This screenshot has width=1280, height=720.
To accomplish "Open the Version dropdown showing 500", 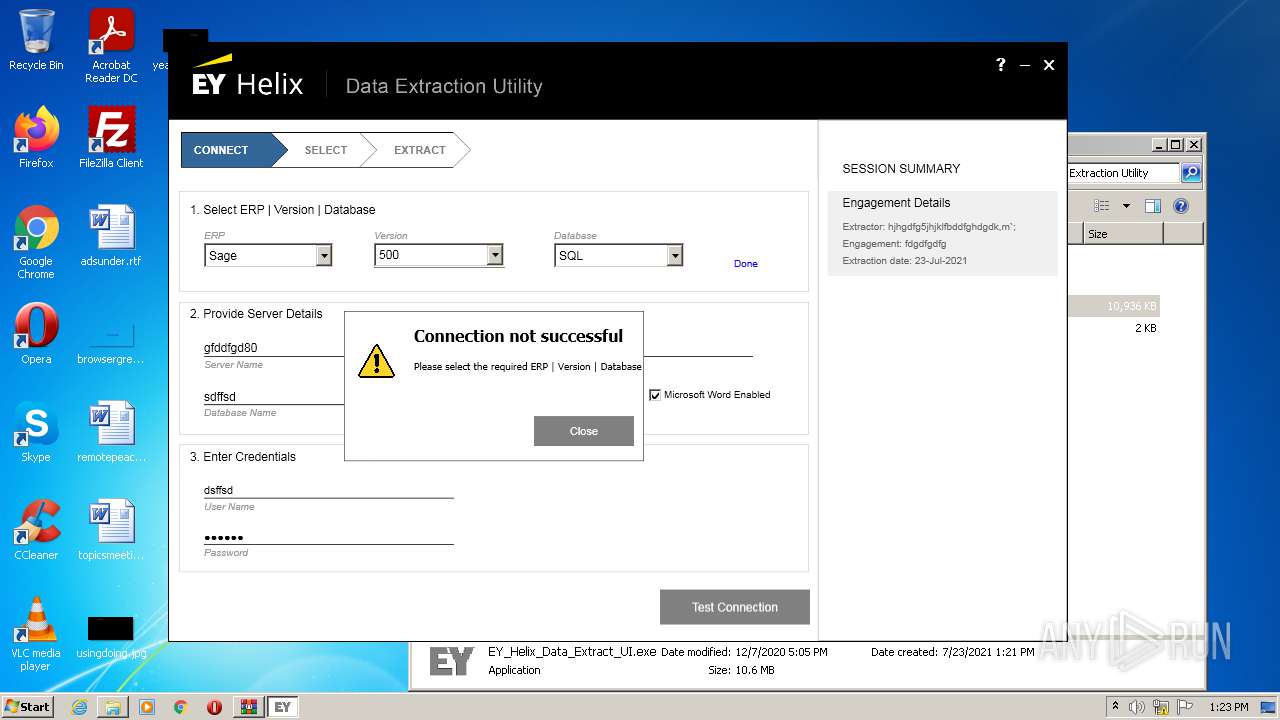I will [439, 256].
